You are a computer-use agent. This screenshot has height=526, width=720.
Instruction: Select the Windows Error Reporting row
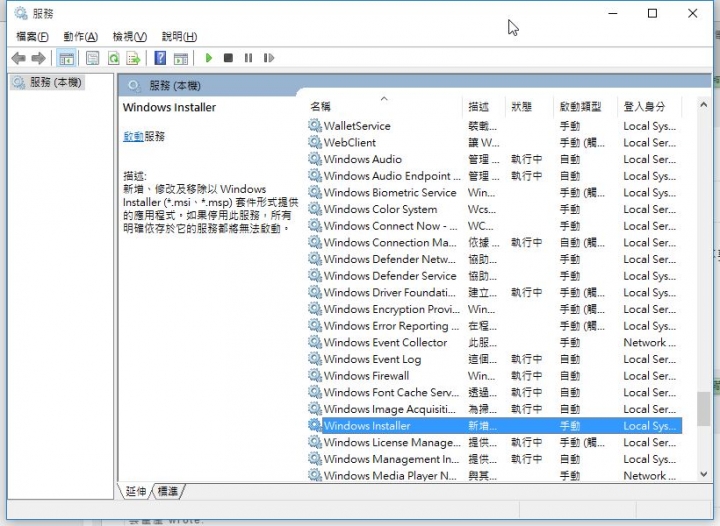pos(494,325)
